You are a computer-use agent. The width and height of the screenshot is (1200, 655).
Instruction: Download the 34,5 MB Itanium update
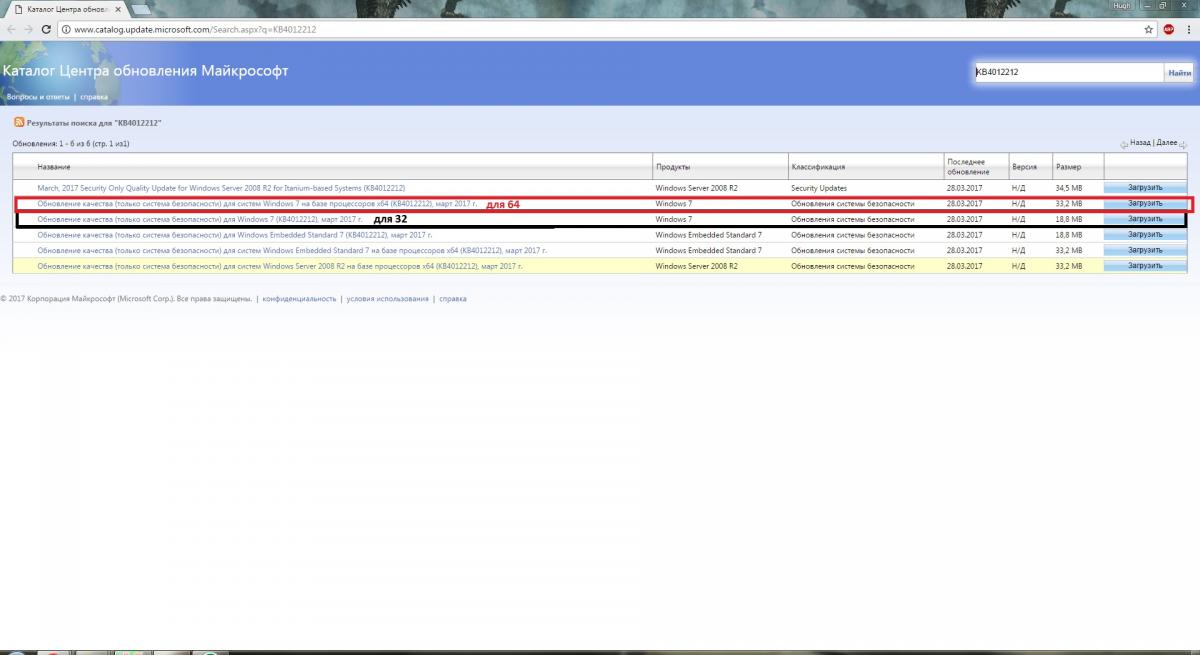1145,187
